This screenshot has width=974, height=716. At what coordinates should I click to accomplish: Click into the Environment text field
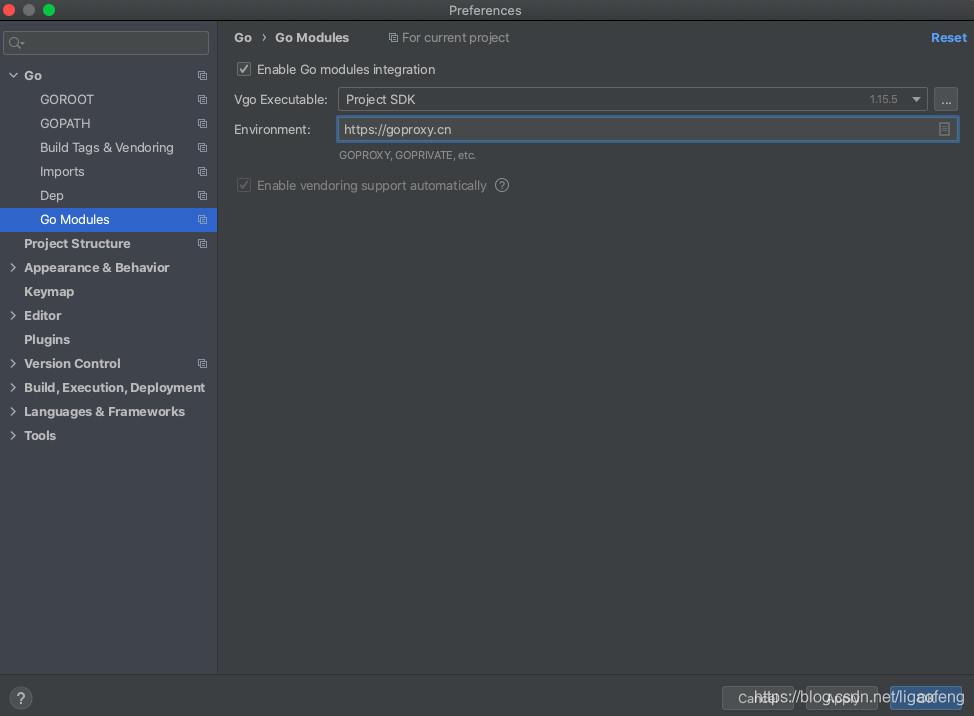pos(630,129)
